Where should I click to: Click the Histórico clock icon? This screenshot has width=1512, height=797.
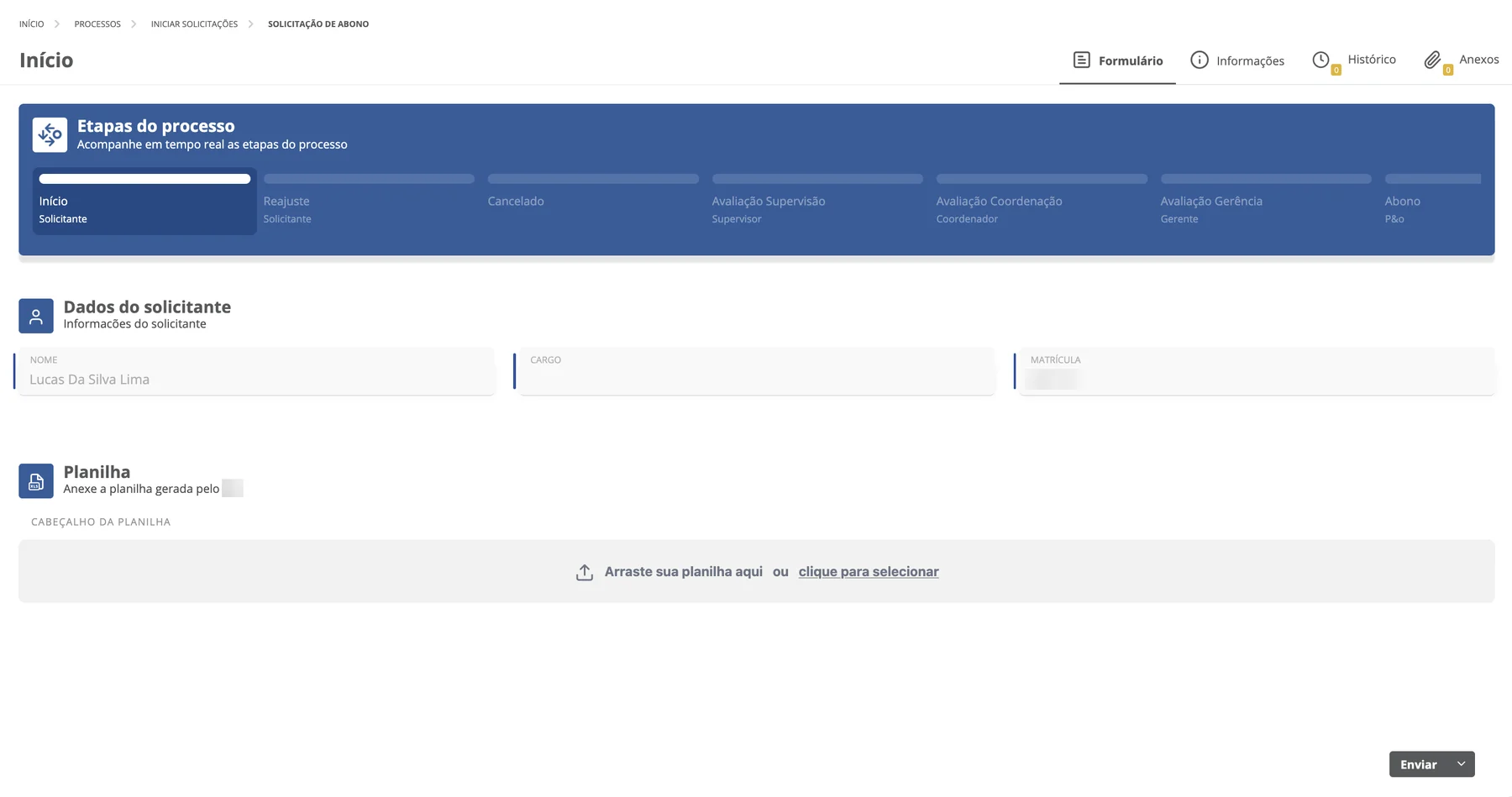1321,60
